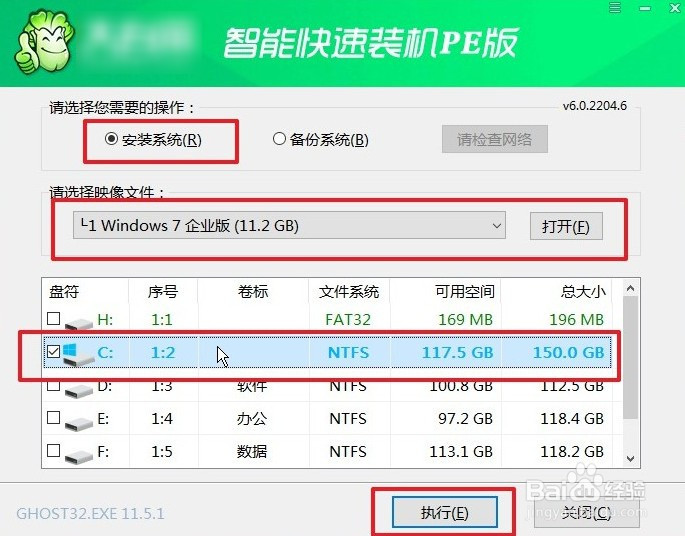Viewport: 685px width, 536px height.
Task: Uncheck the C: drive checkbox
Action: 53,351
